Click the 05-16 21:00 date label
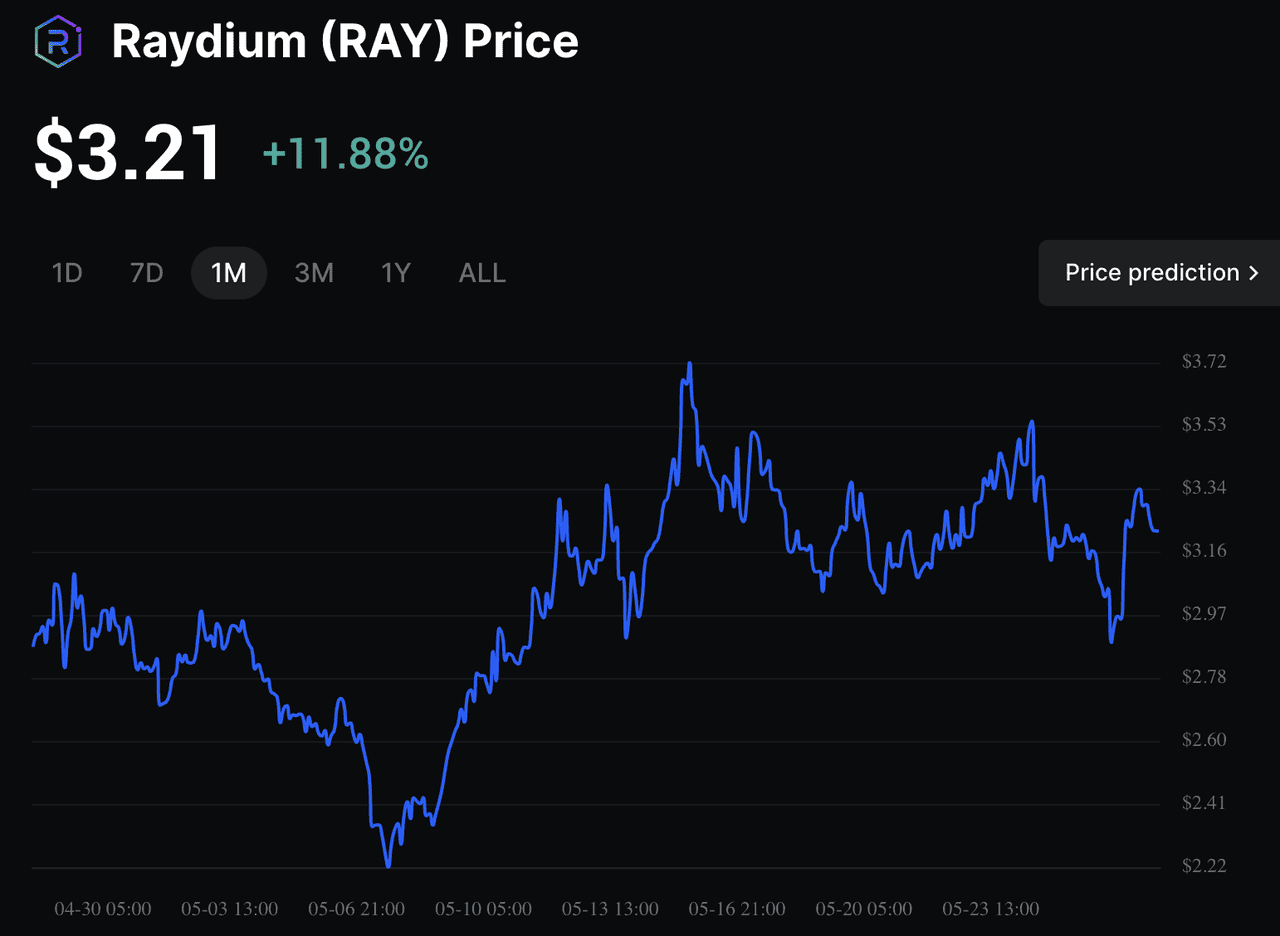 pos(737,909)
